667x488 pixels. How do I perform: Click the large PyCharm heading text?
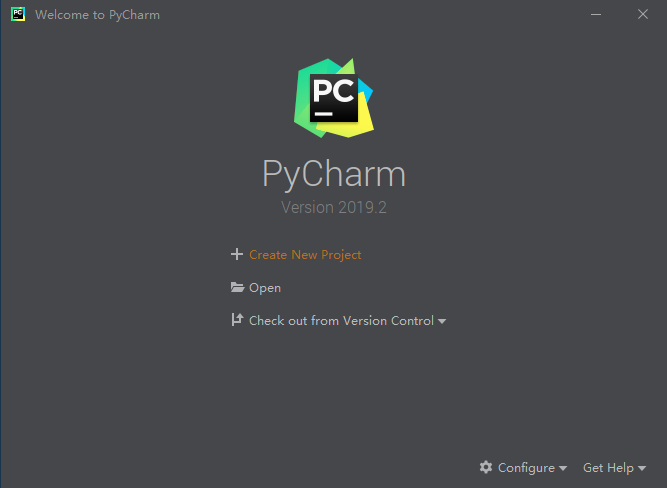pos(334,174)
